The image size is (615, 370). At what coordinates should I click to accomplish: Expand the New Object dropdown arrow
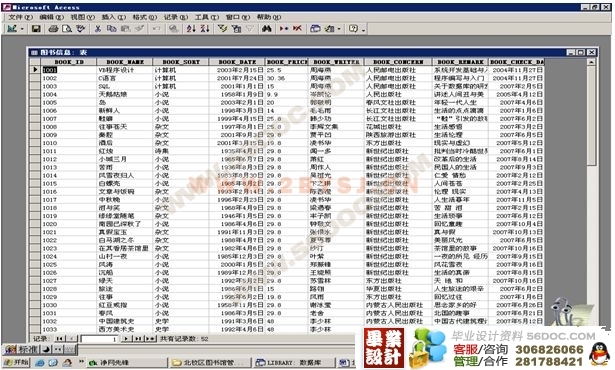point(339,29)
